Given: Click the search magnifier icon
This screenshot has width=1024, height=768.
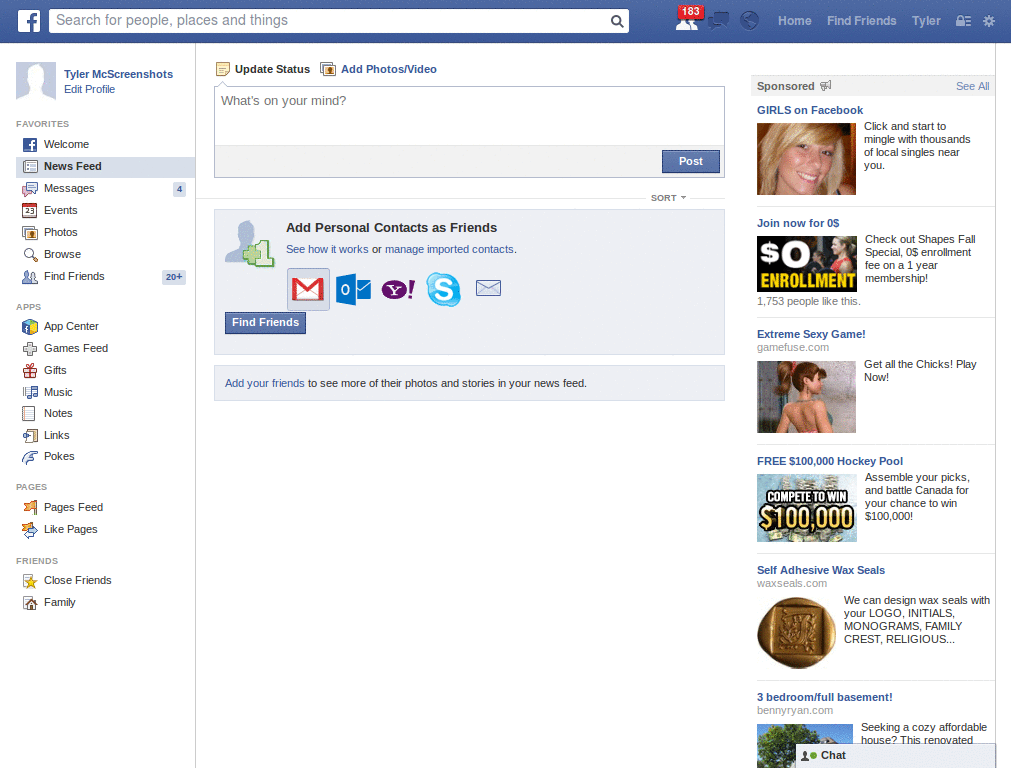Looking at the screenshot, I should coord(616,21).
